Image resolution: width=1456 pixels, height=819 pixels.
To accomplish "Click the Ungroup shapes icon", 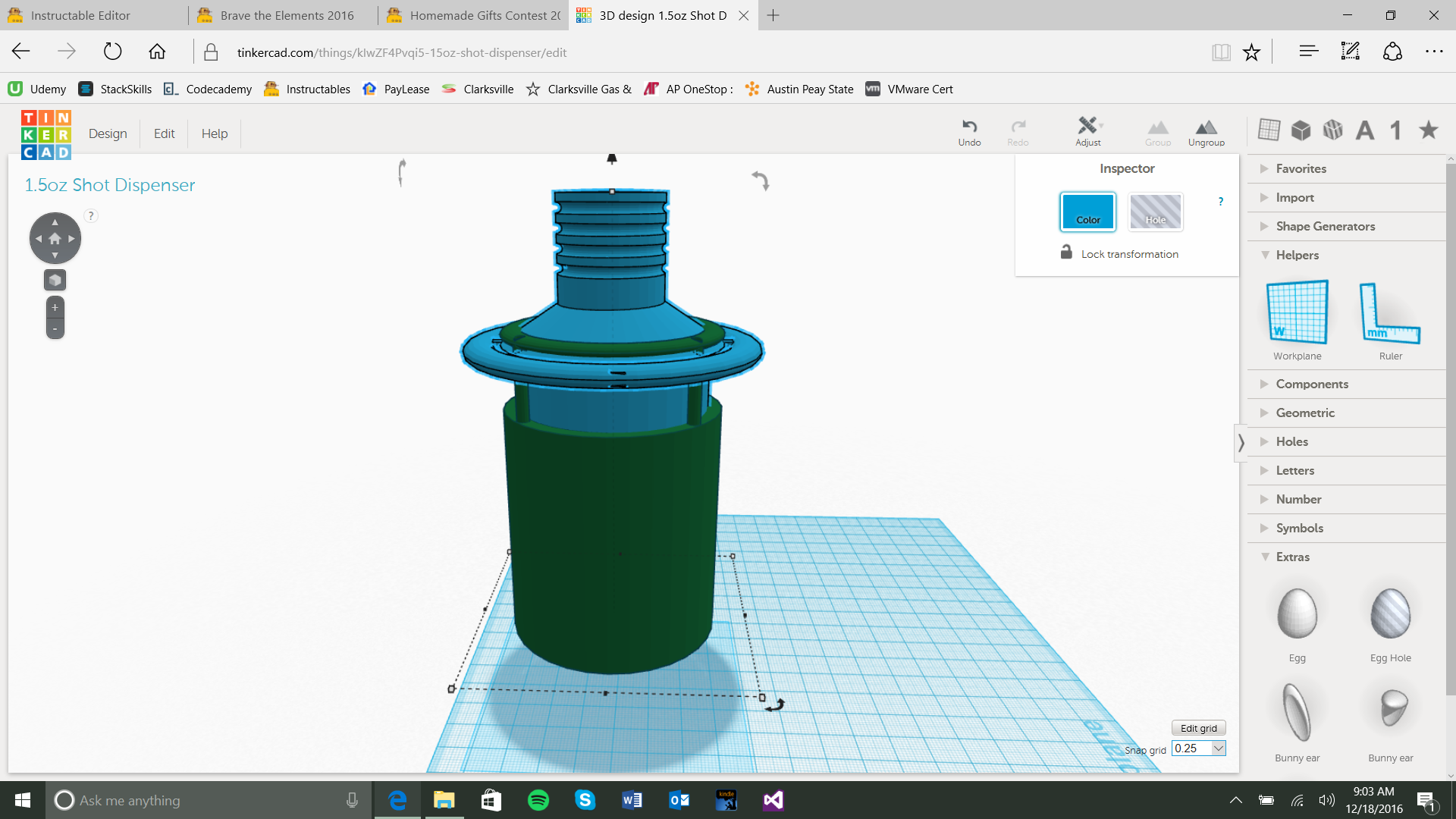I will point(1206,127).
